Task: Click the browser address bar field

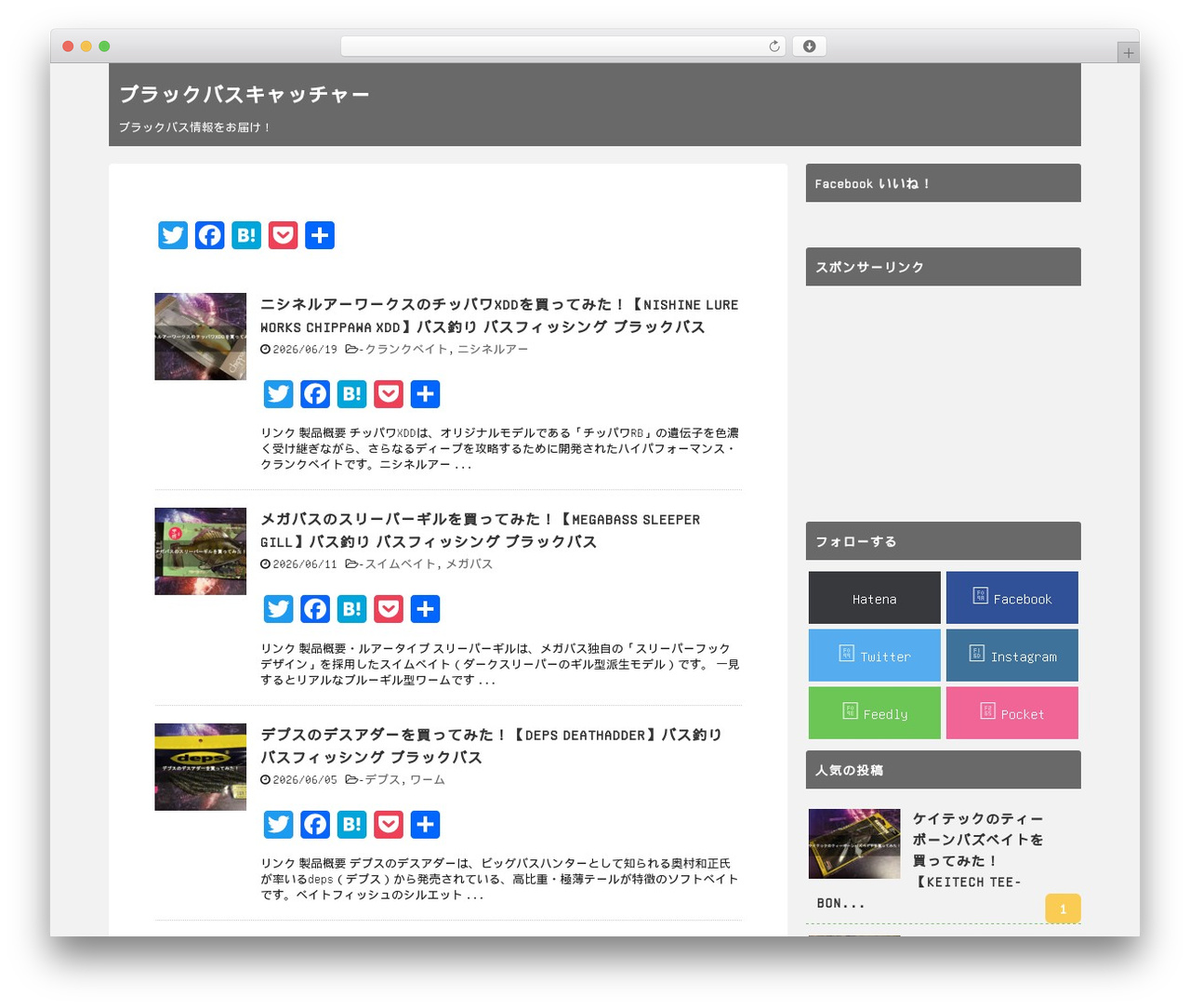Action: click(563, 46)
